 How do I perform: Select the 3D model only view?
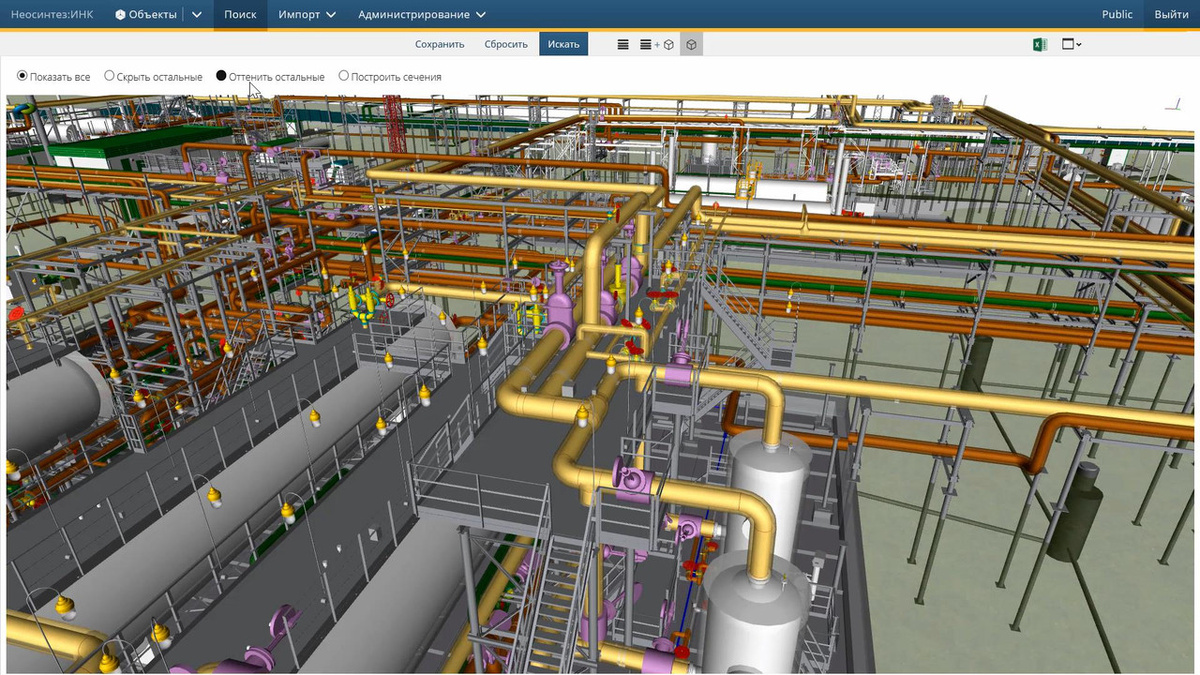point(691,44)
